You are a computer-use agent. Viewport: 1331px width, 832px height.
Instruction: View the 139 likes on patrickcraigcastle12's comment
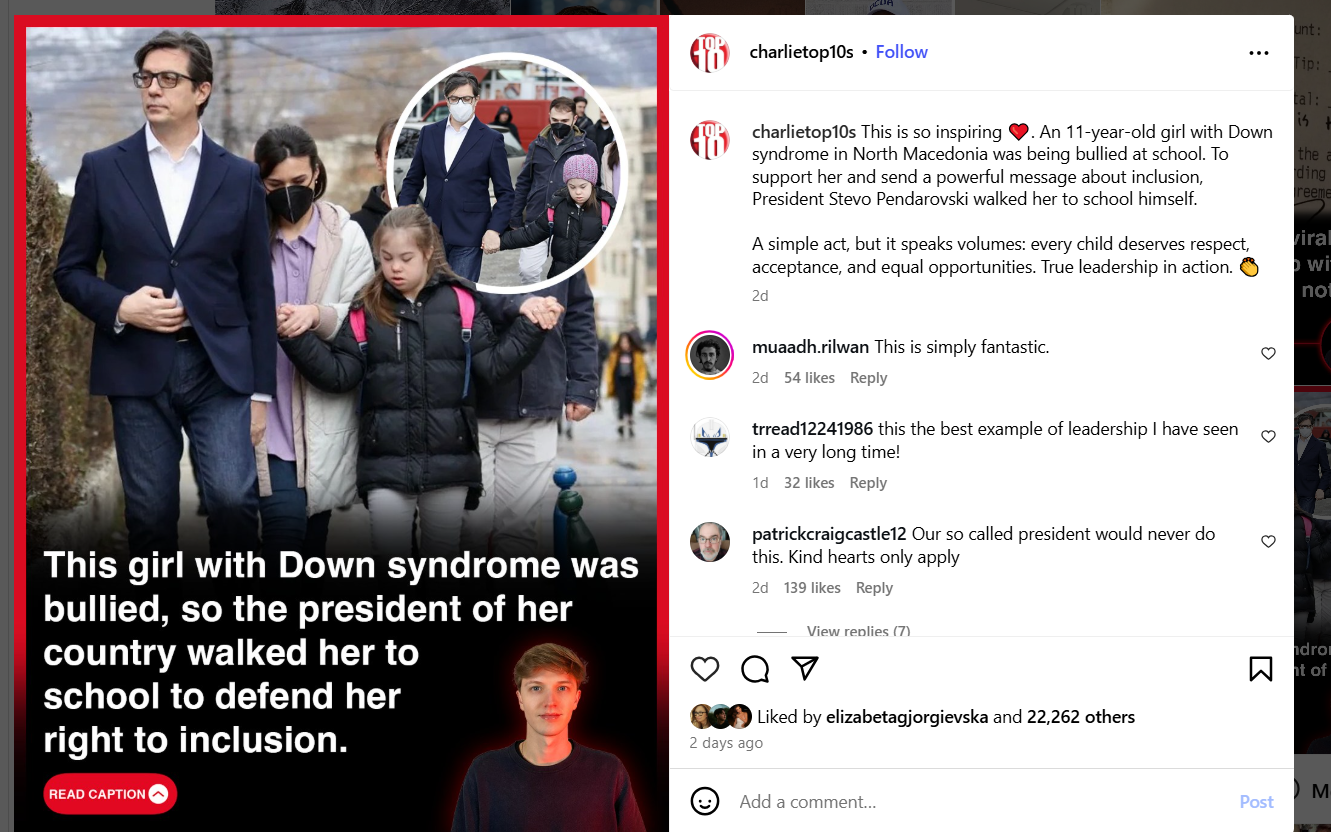(812, 588)
